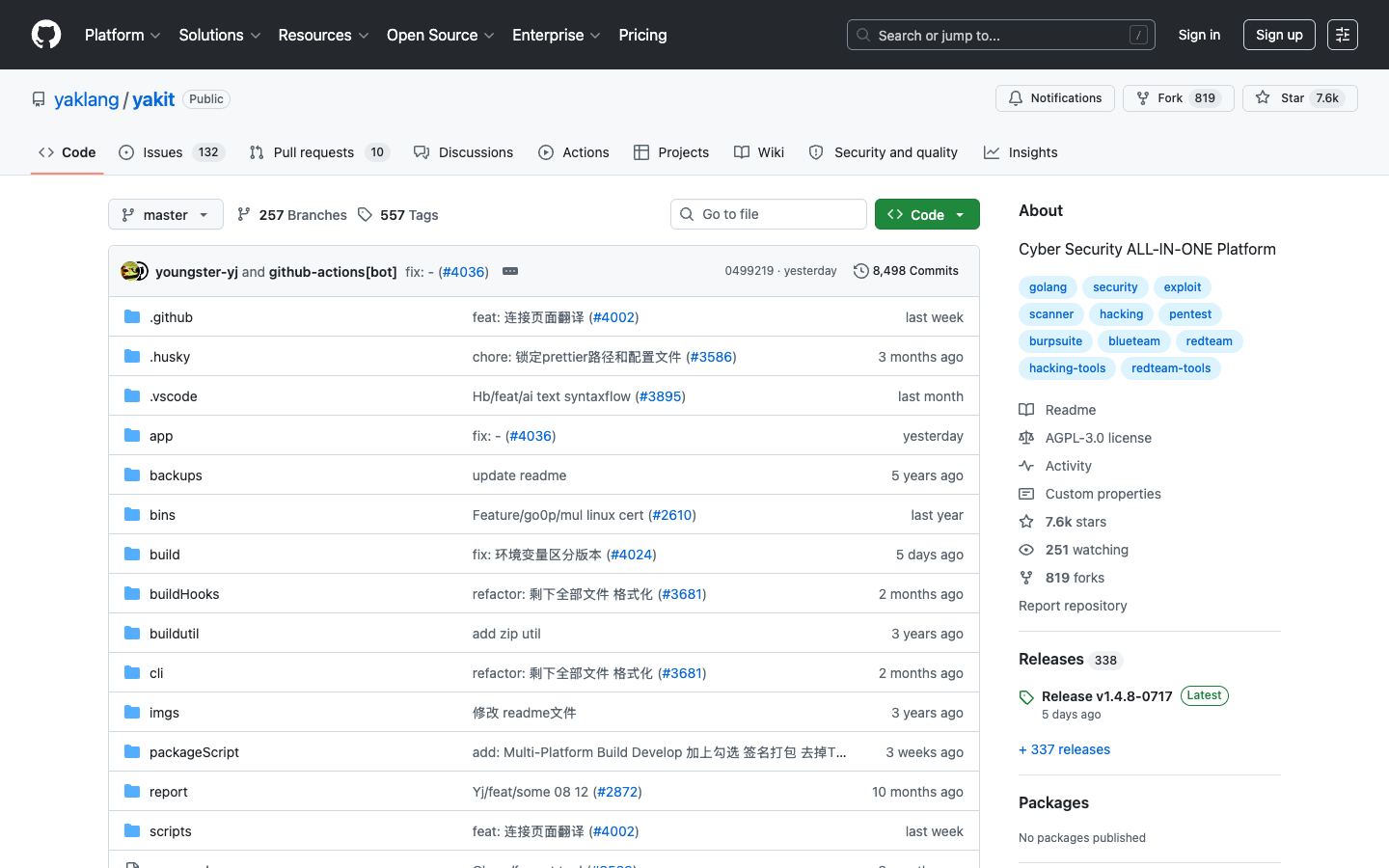Click the Readme book icon

pyautogui.click(x=1026, y=410)
